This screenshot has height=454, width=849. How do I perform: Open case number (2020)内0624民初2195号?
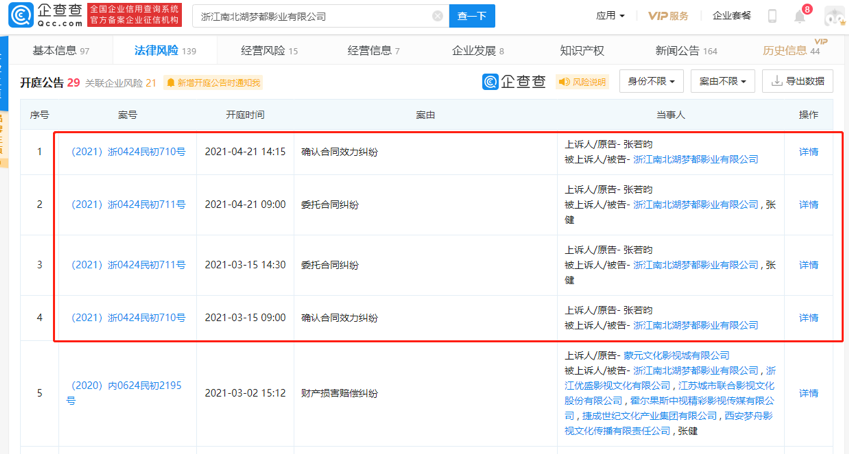[125, 392]
